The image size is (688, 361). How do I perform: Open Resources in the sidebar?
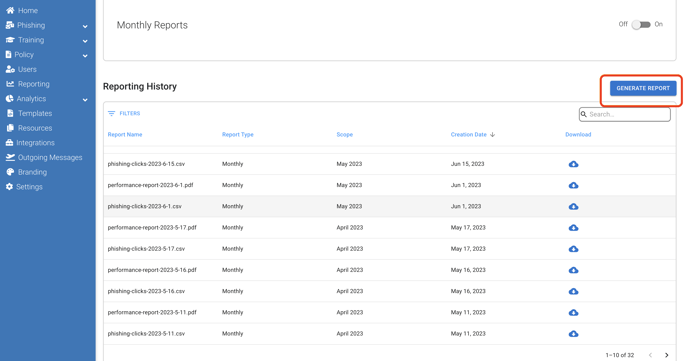click(x=35, y=128)
